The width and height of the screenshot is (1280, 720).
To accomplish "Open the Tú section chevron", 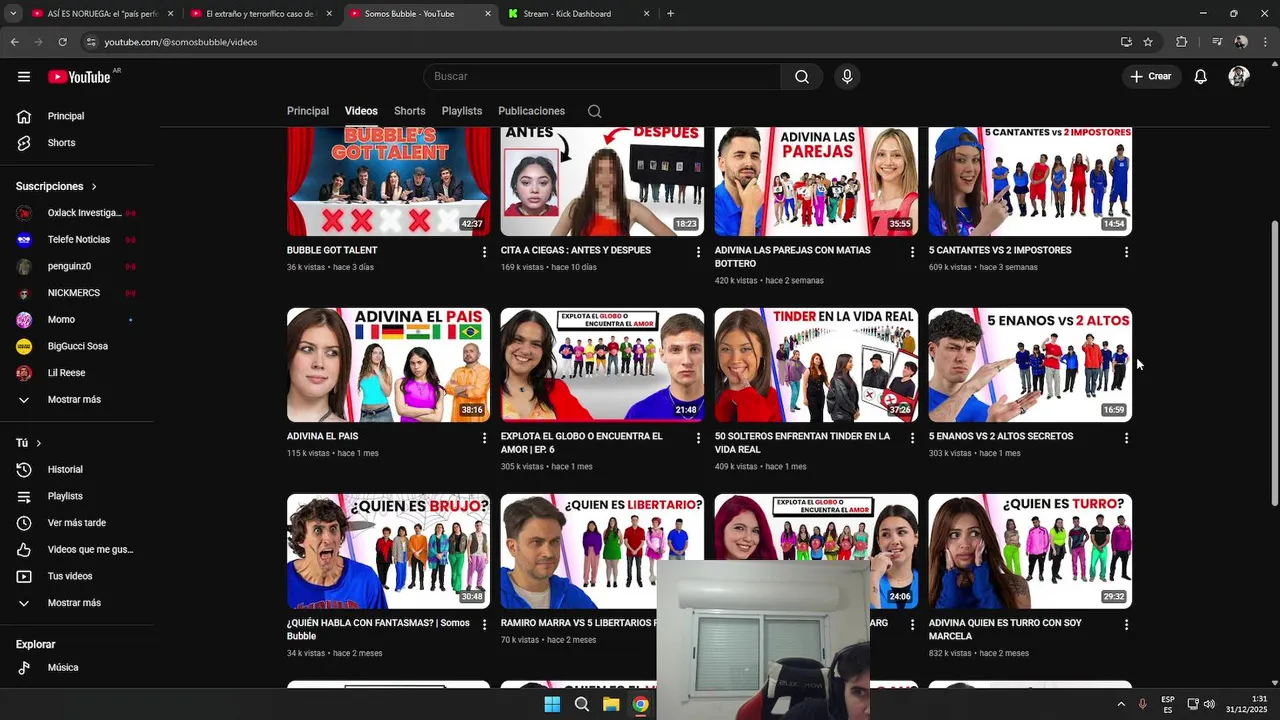I will tap(39, 443).
